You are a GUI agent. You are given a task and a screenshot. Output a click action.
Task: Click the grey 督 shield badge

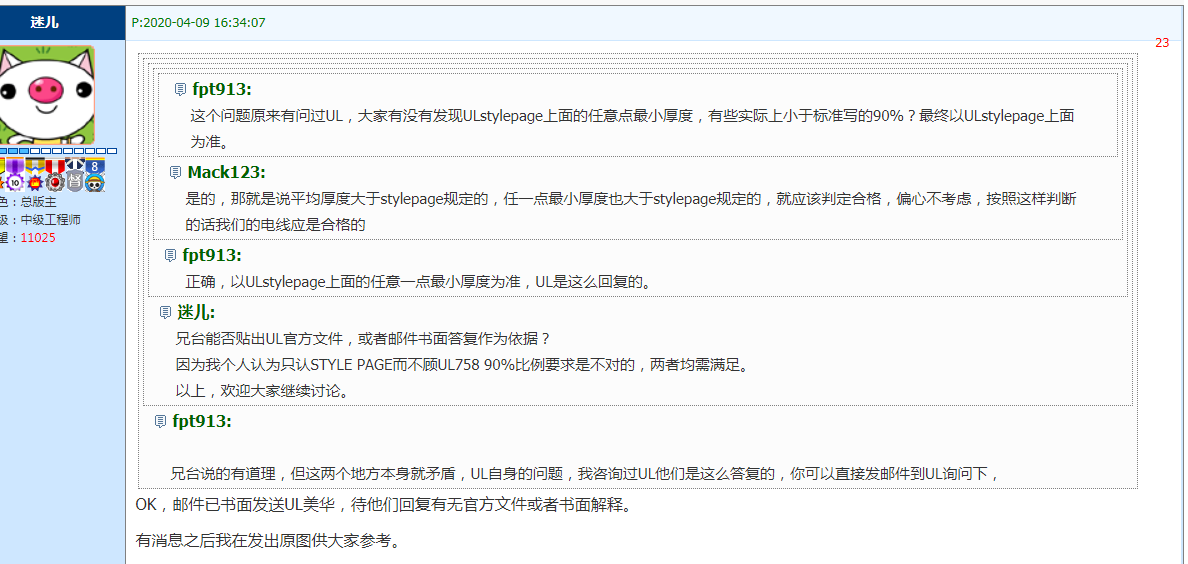pyautogui.click(x=75, y=174)
